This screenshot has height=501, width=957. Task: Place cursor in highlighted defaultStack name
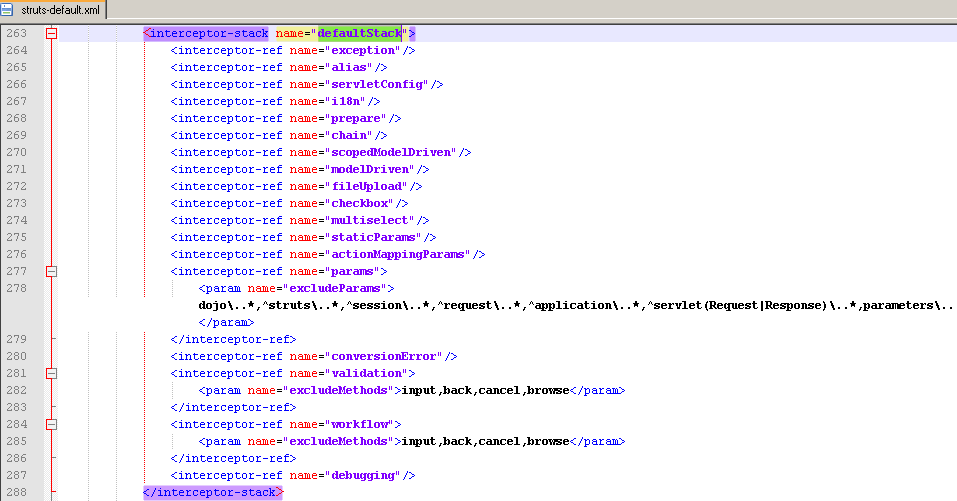[359, 33]
